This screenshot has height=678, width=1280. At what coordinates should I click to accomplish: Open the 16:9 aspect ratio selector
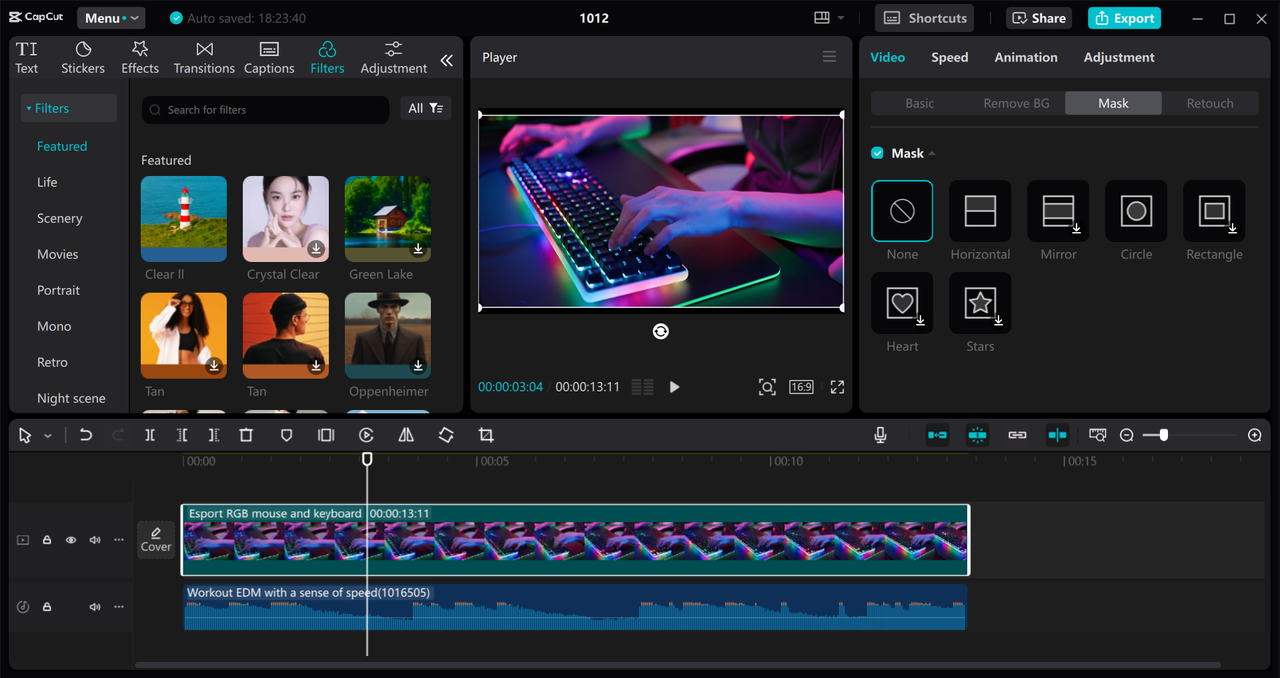coord(801,387)
